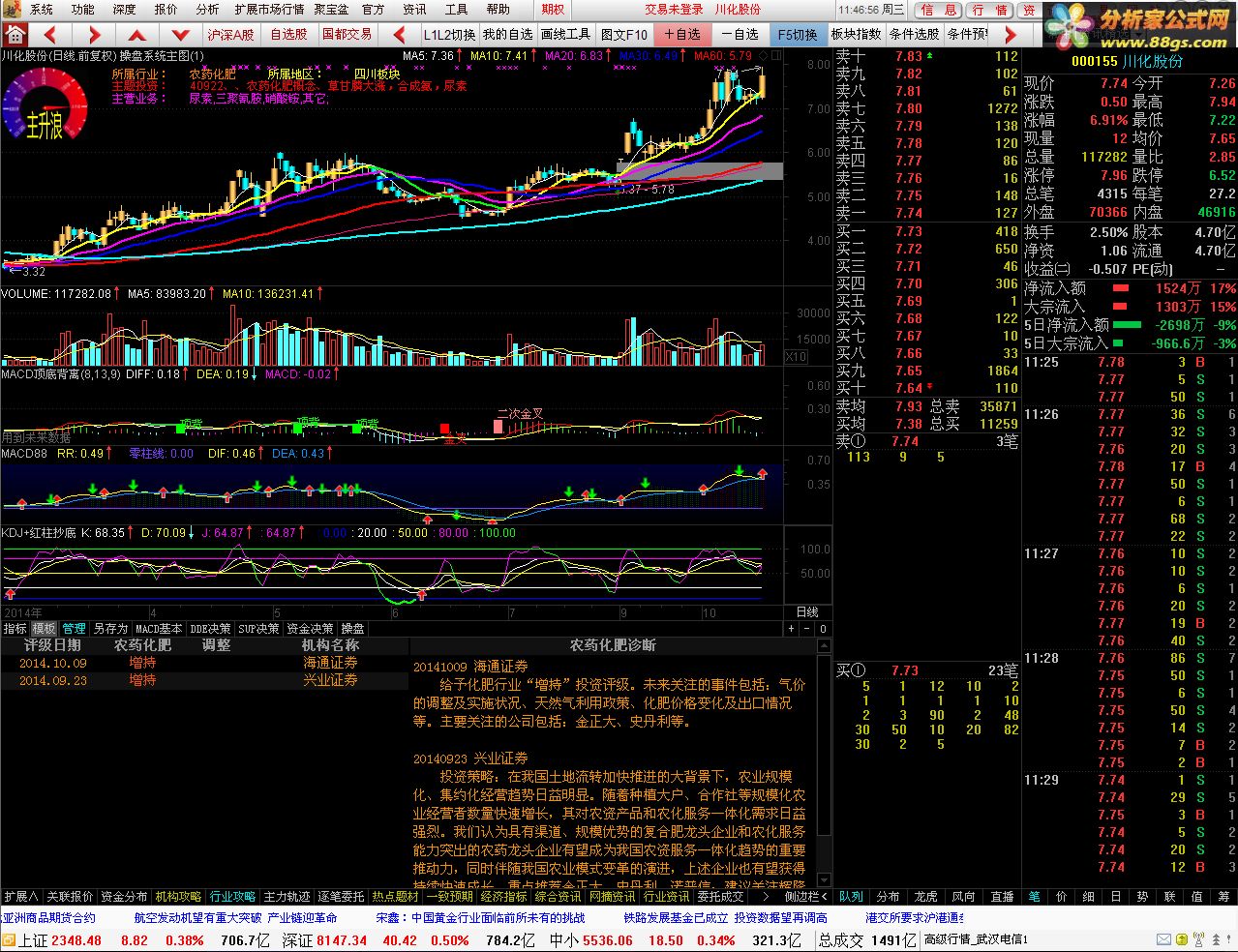
Task: Click the 2014.09.23 兴业证券 rating row
Action: 204,680
